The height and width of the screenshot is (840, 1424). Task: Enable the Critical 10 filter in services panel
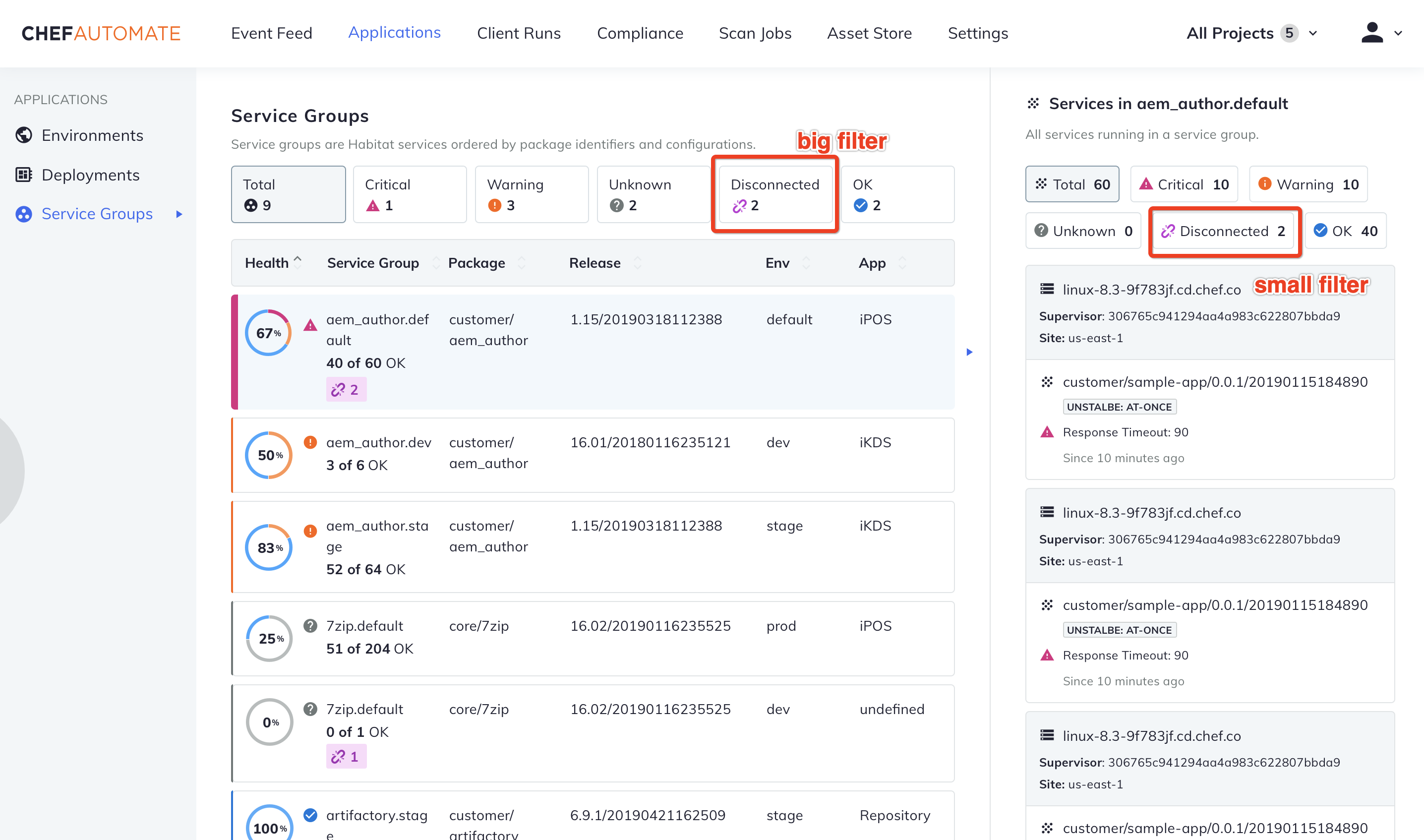[x=1184, y=184]
